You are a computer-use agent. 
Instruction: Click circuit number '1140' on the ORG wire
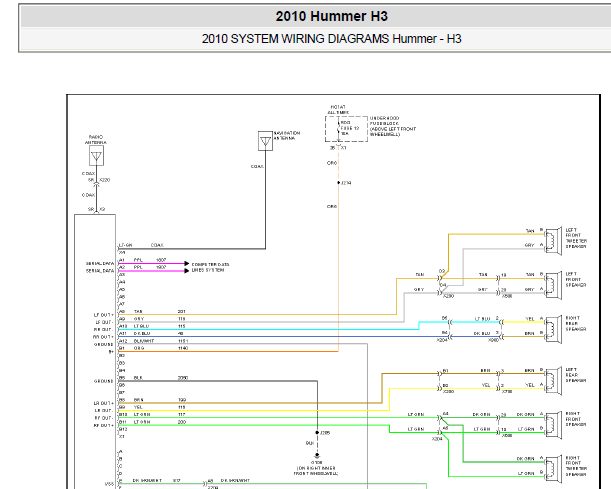[x=183, y=348]
